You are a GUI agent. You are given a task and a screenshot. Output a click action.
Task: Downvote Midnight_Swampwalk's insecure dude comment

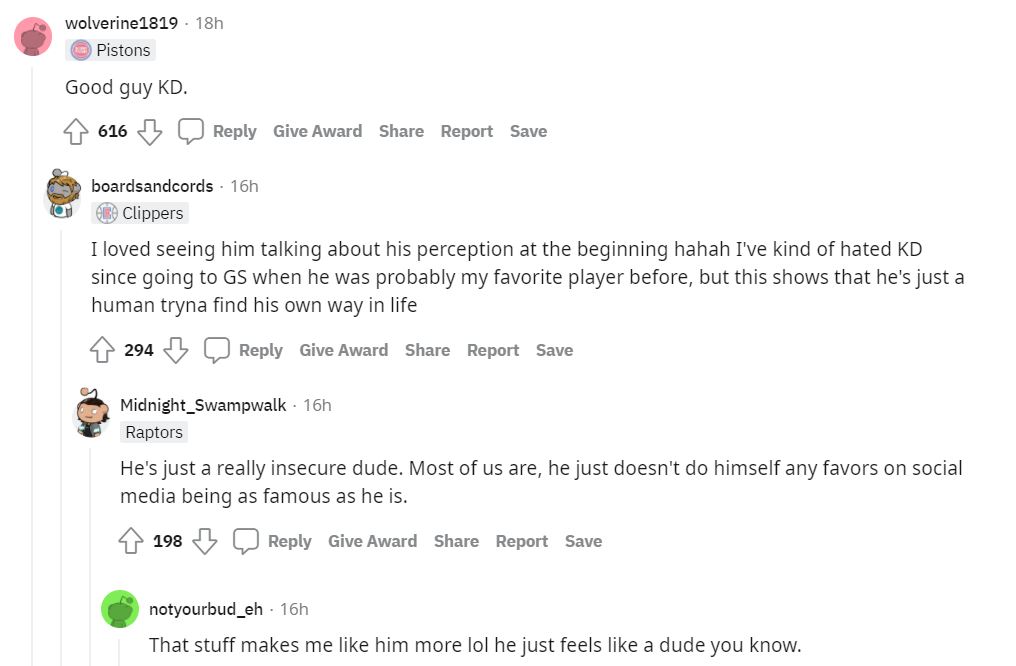coord(205,541)
